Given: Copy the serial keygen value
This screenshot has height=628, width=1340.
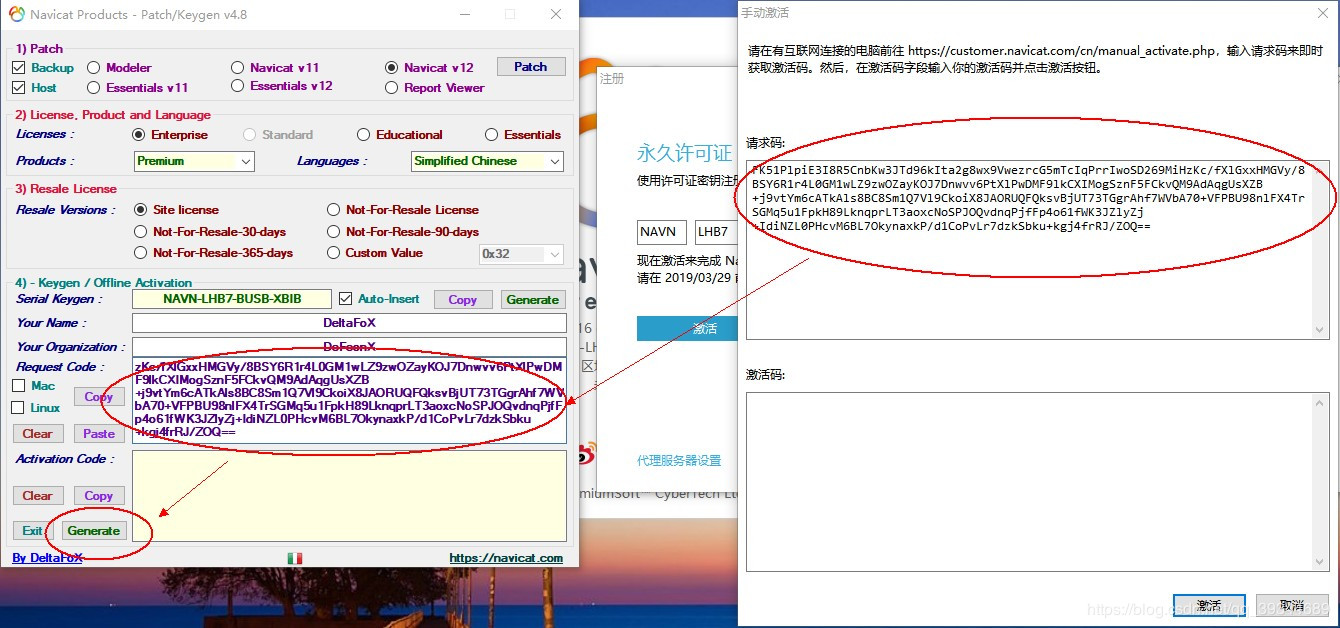Looking at the screenshot, I should [463, 300].
